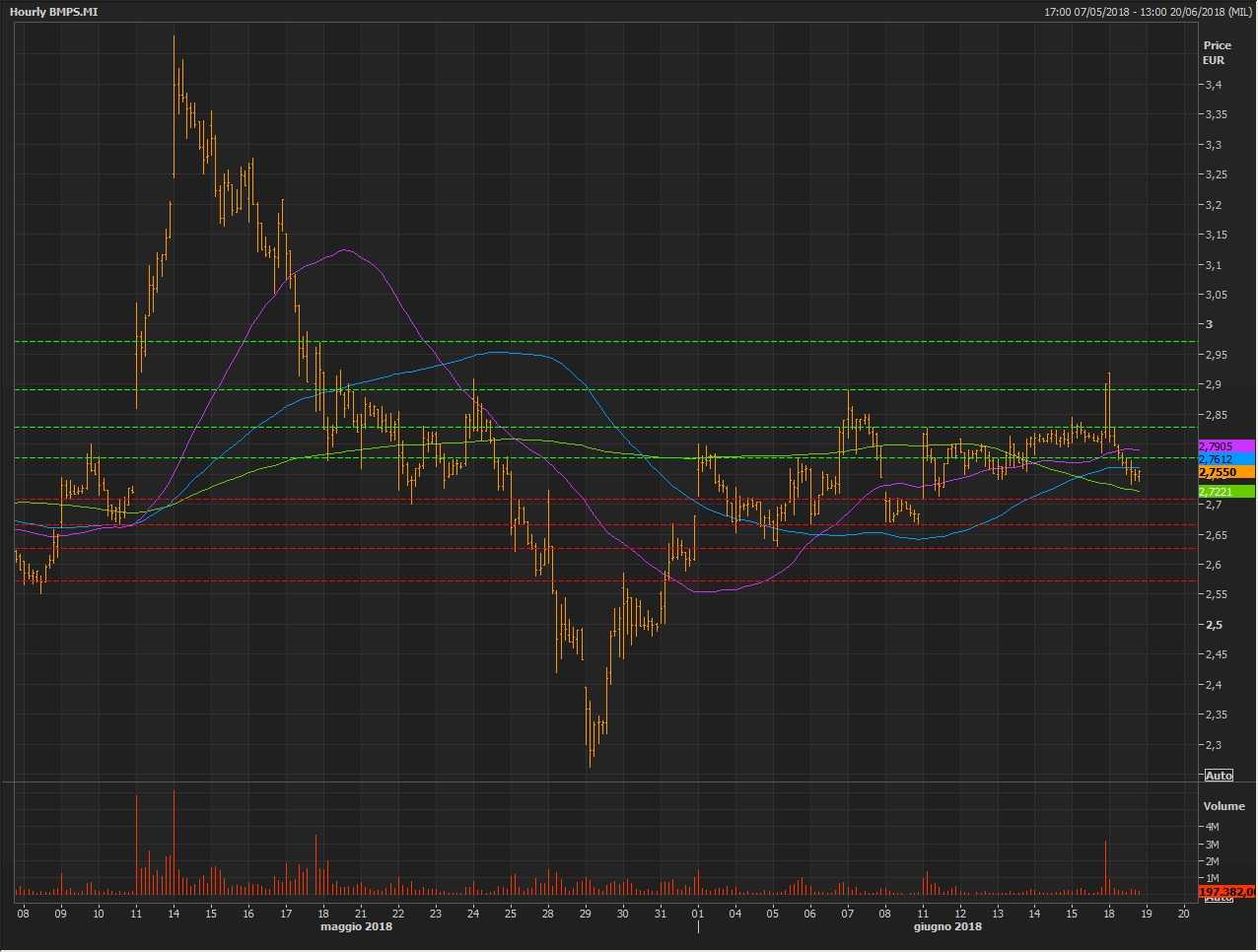Select the green 2,7221 moving average label
Viewport: 1258px width, 952px height.
pos(1225,492)
